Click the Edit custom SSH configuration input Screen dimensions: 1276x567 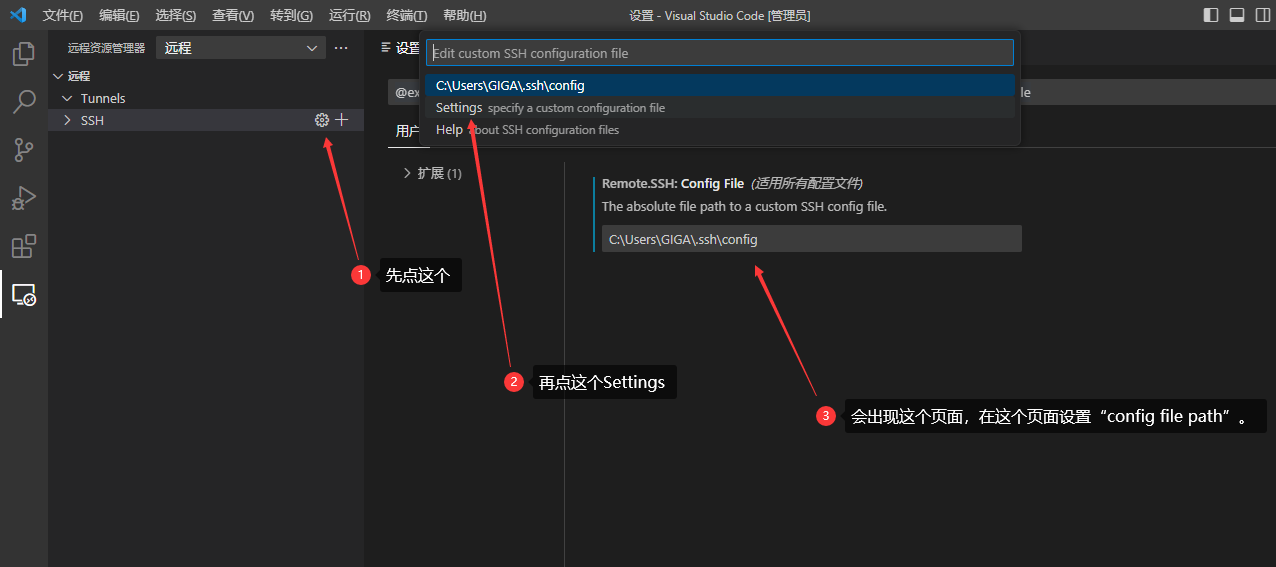tap(720, 53)
